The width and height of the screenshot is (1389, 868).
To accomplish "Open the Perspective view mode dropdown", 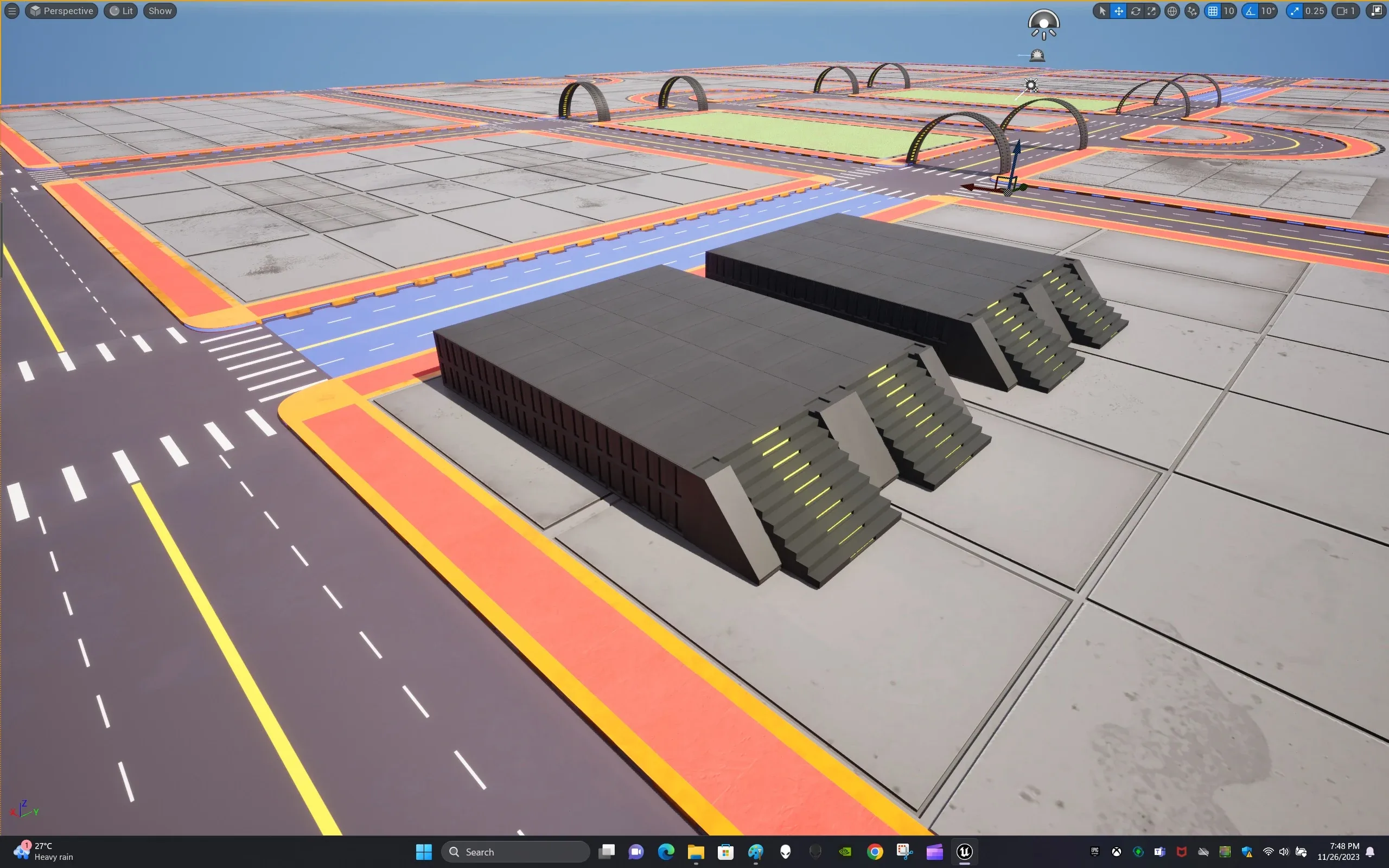I will point(61,10).
